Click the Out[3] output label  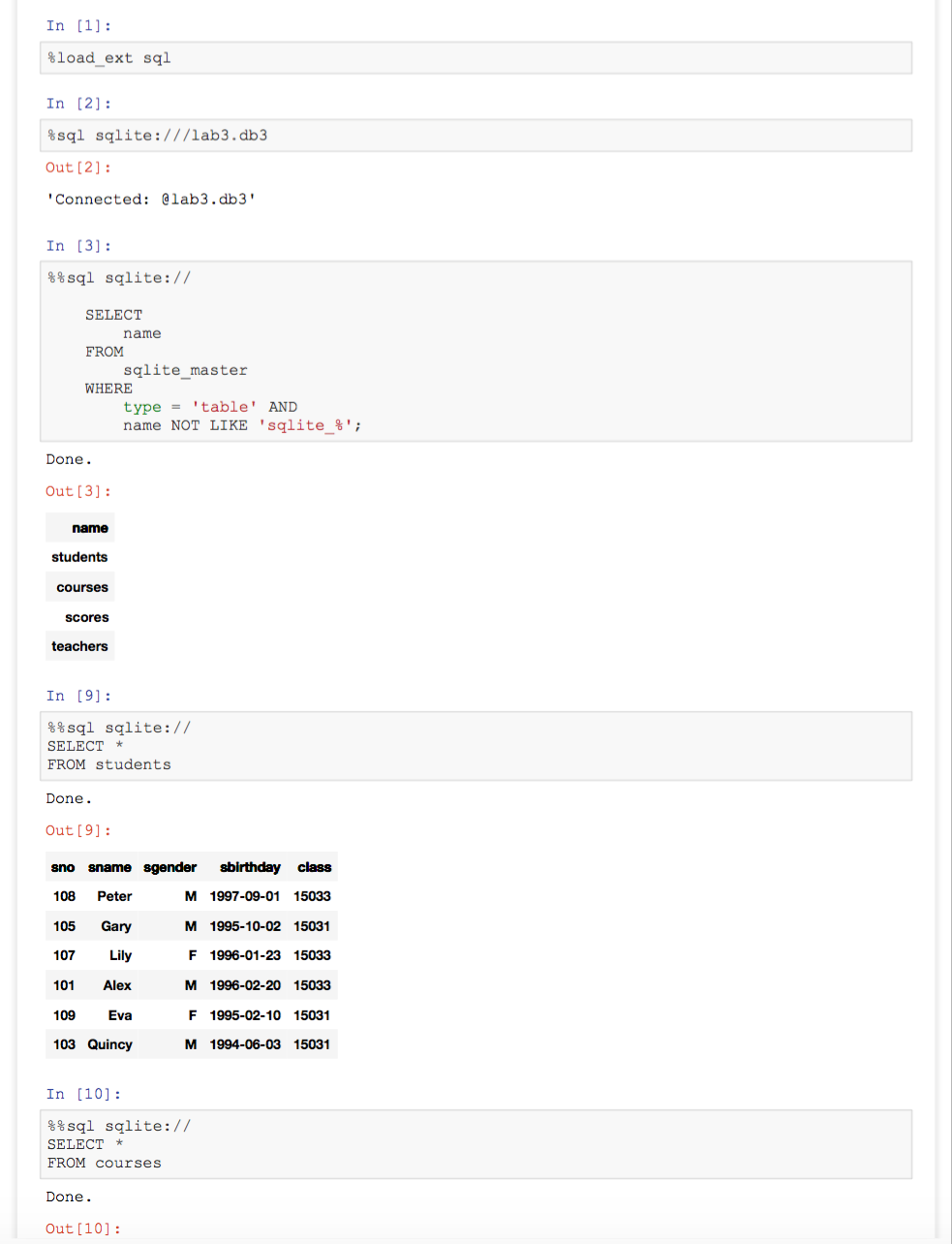pyautogui.click(x=77, y=491)
